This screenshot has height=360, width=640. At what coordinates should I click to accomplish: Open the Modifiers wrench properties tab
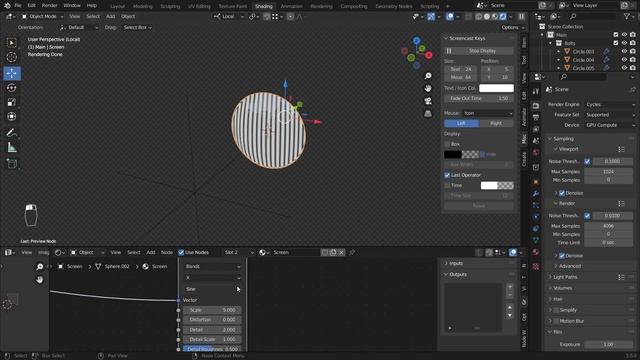tap(536, 193)
